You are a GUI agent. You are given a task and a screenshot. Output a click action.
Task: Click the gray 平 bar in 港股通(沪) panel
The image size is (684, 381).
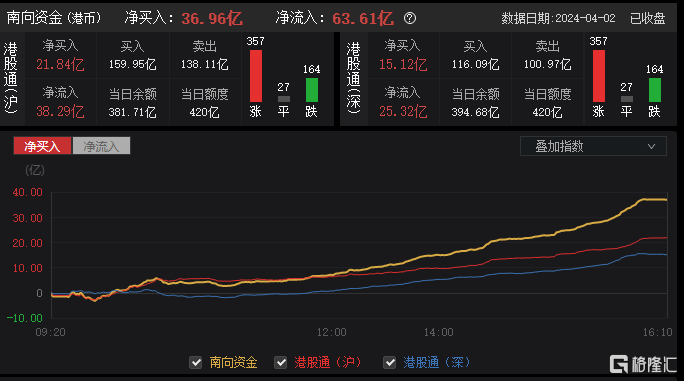coord(284,99)
